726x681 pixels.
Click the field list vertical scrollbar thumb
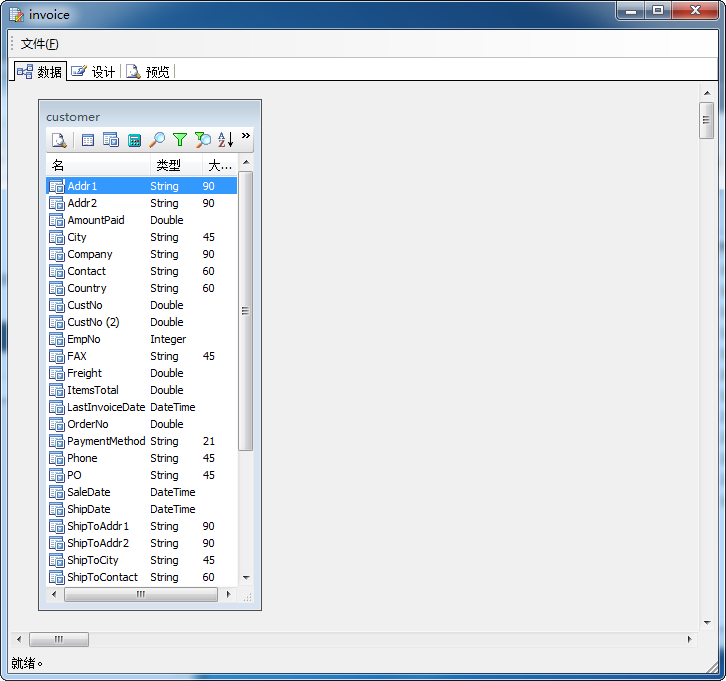coord(246,311)
